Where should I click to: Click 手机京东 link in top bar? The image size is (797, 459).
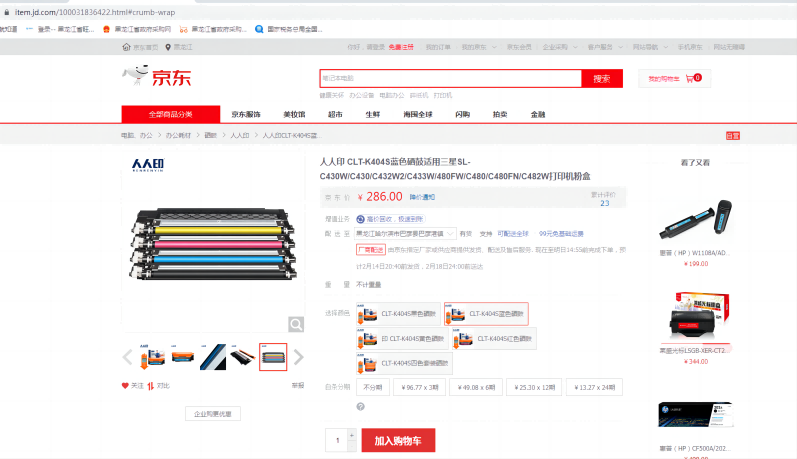(x=690, y=47)
